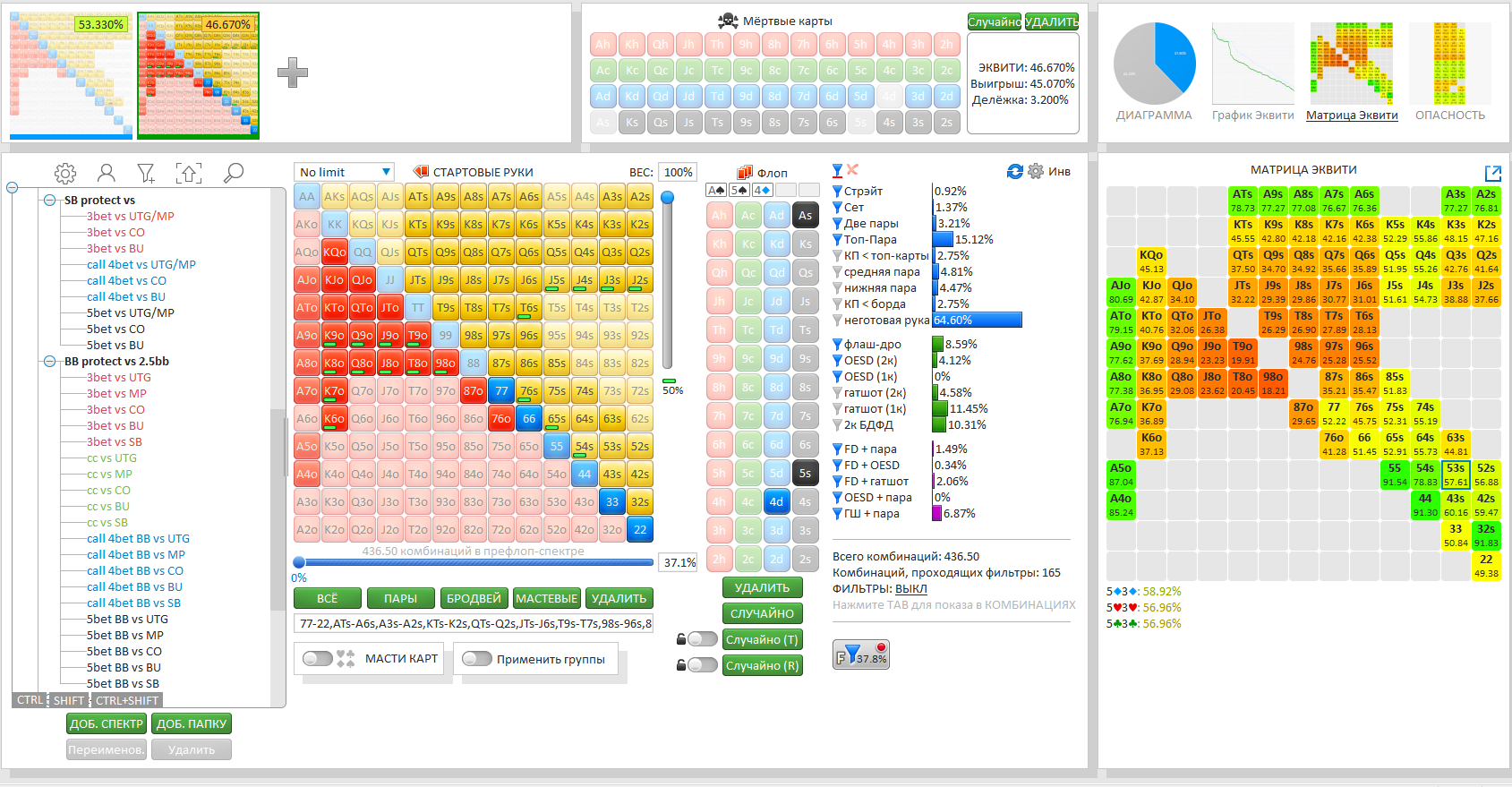Toggle the switch next to Случайно (T)
This screenshot has width=1512, height=787.
pos(703,639)
